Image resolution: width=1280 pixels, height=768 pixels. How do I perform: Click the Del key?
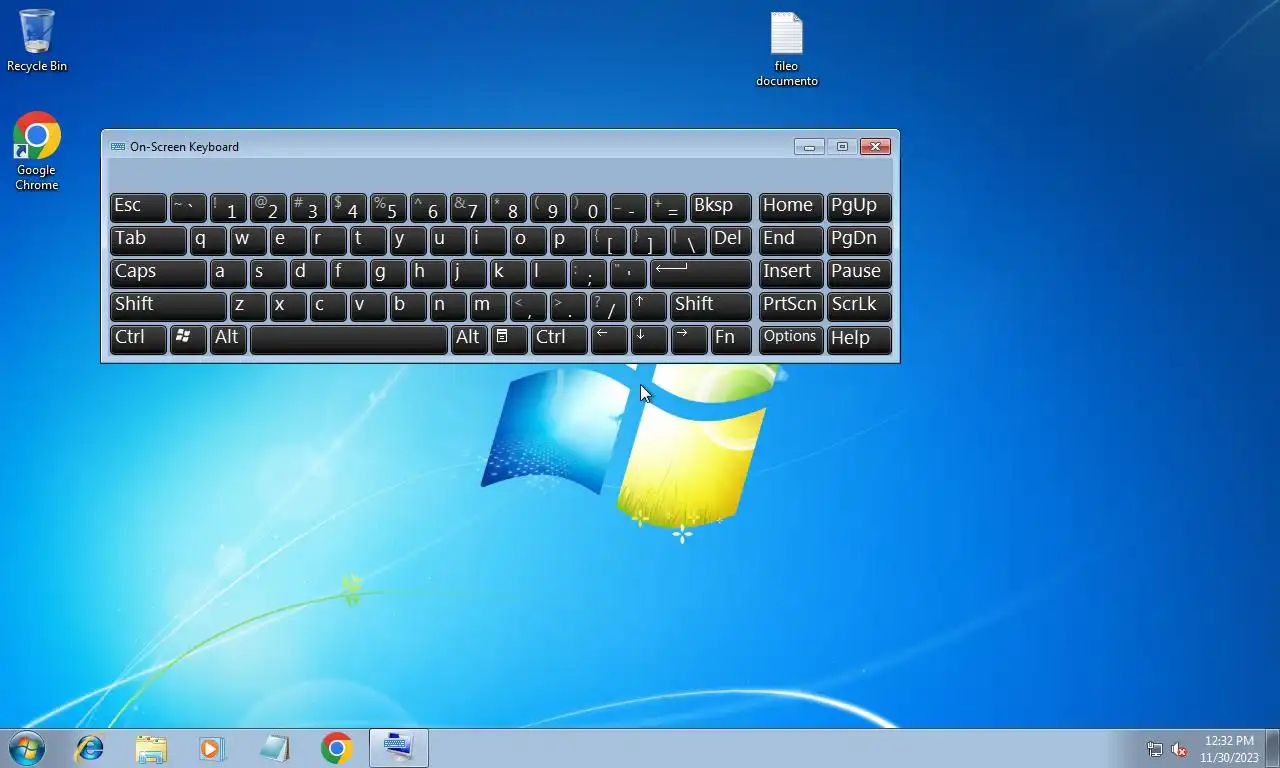(731, 240)
